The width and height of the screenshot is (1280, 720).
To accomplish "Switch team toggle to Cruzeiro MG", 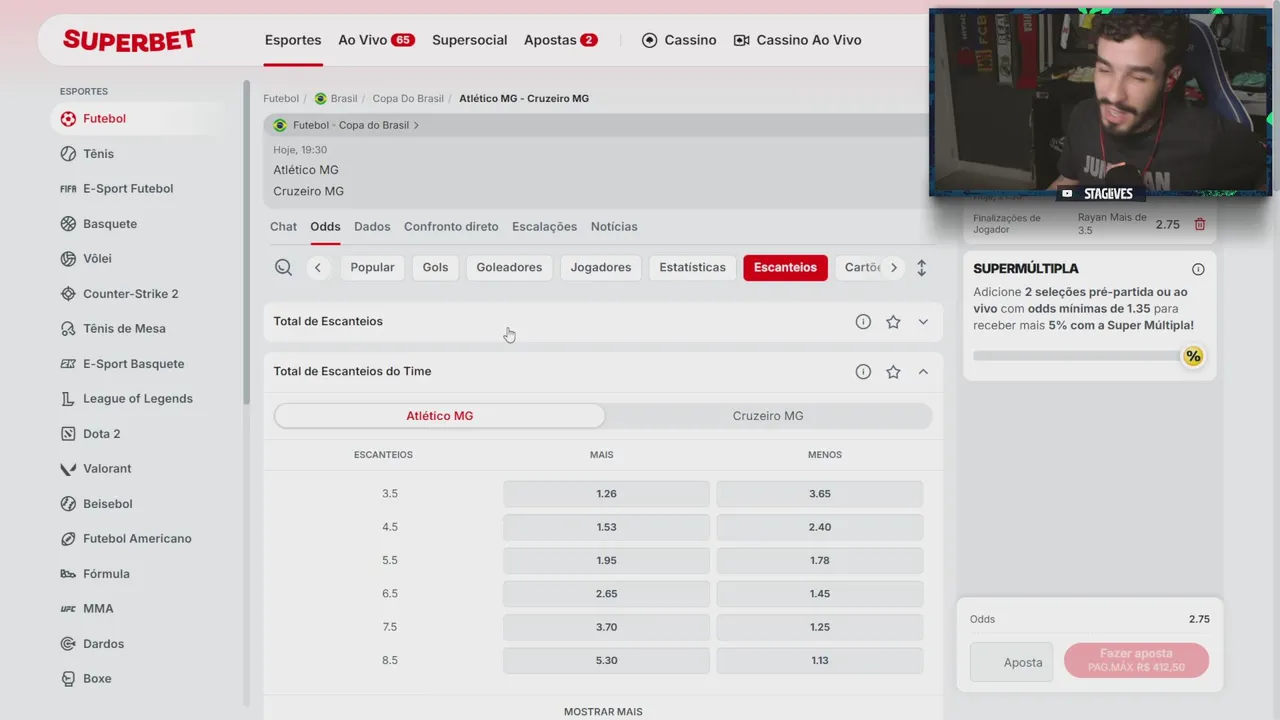I will (x=768, y=416).
